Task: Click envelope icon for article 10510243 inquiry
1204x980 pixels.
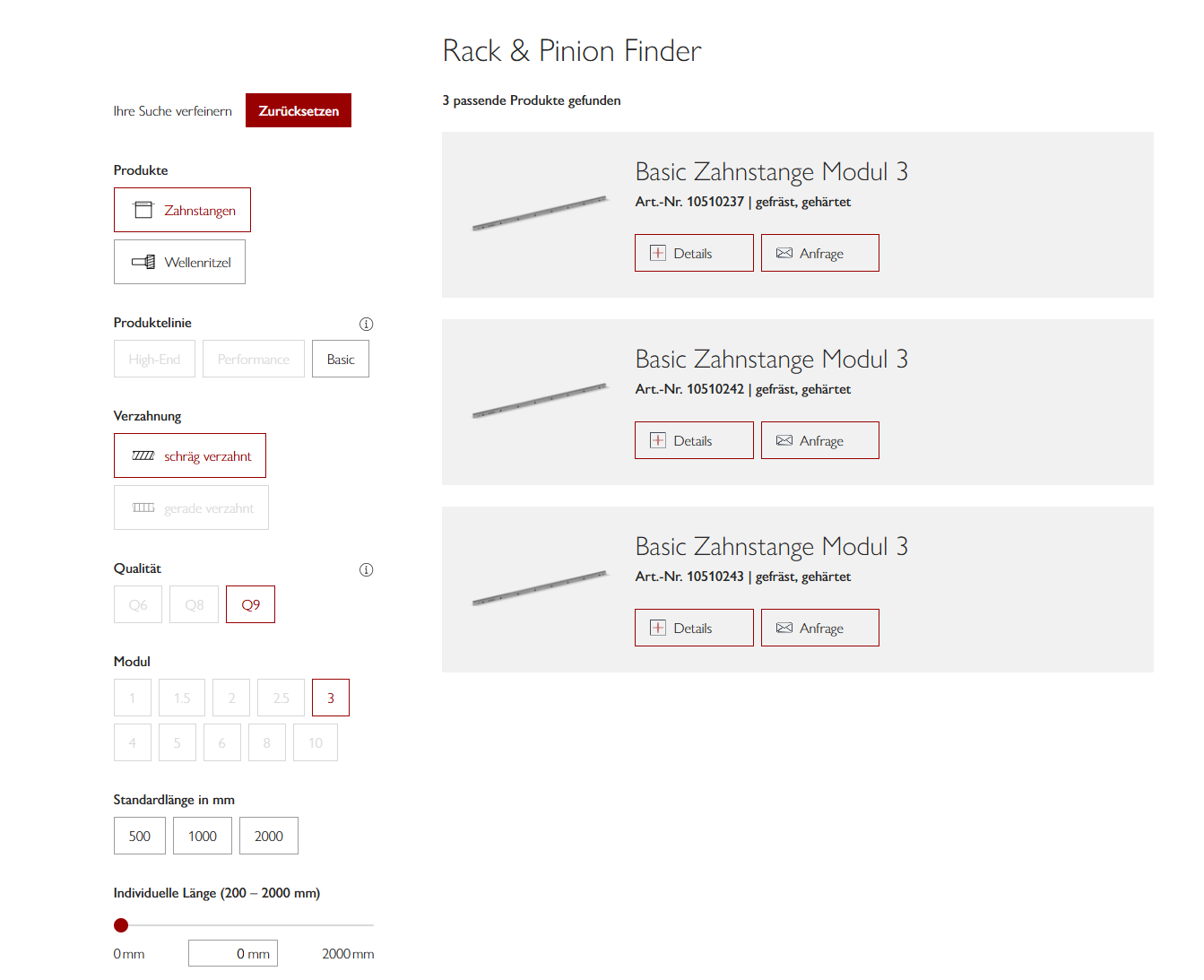Action: [x=784, y=628]
